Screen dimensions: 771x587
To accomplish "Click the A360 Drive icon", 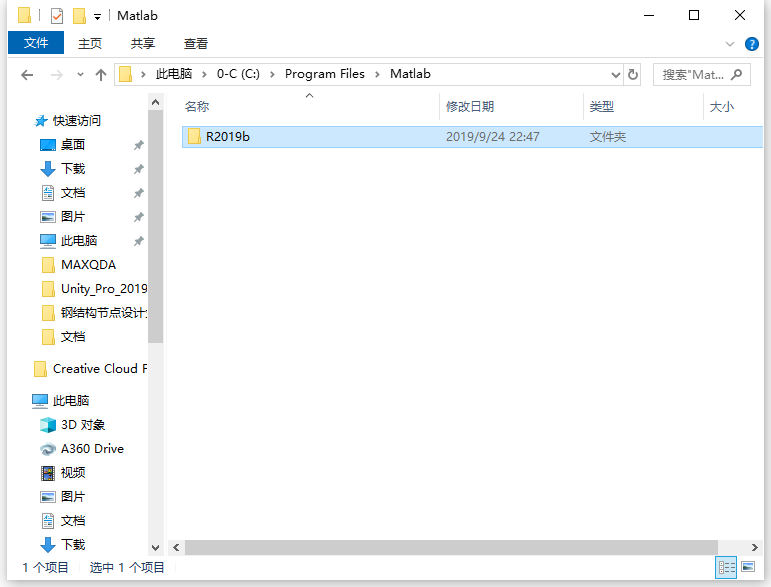I will (48, 449).
